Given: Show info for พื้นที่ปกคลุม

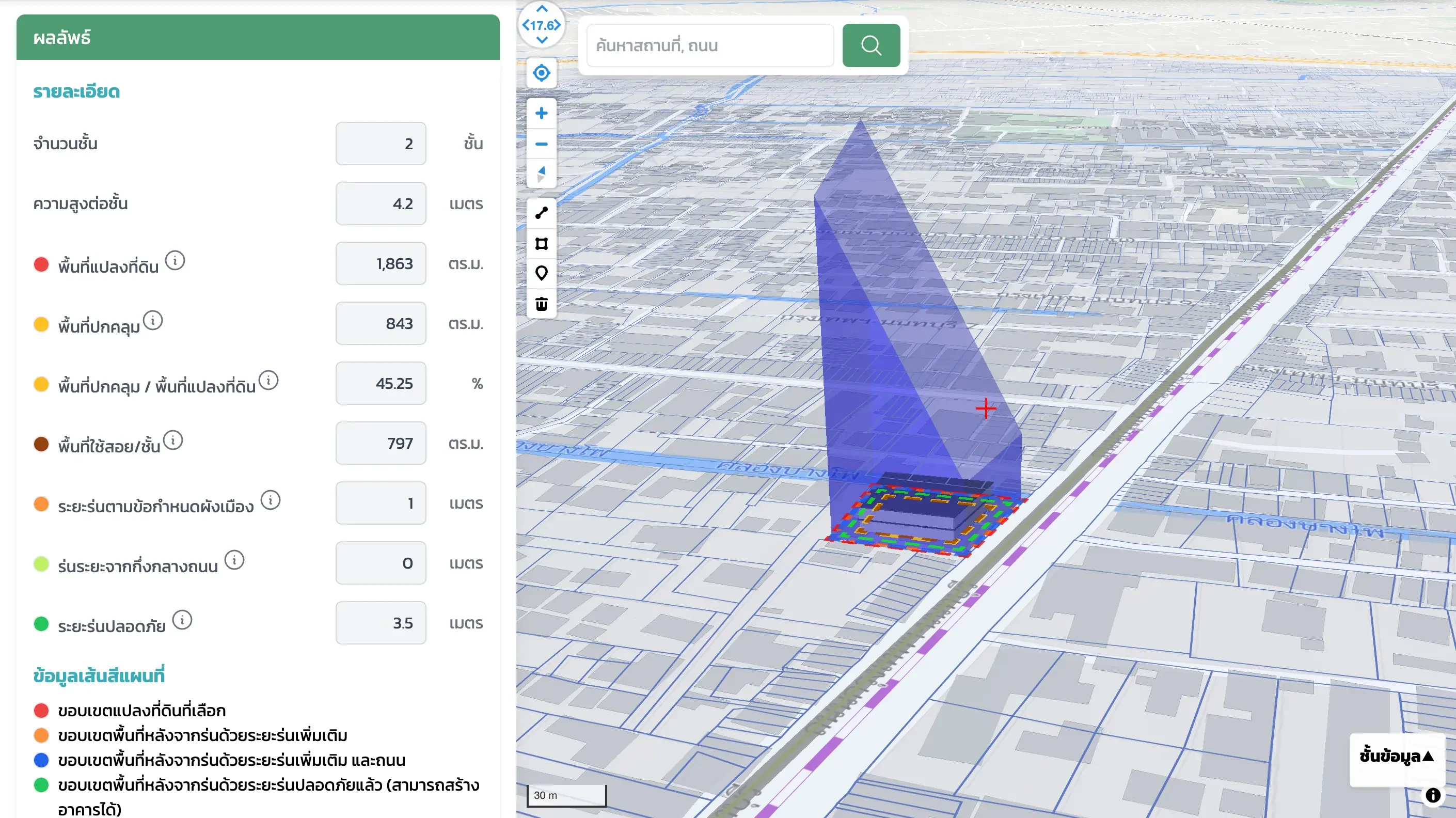Looking at the screenshot, I should click(x=153, y=321).
